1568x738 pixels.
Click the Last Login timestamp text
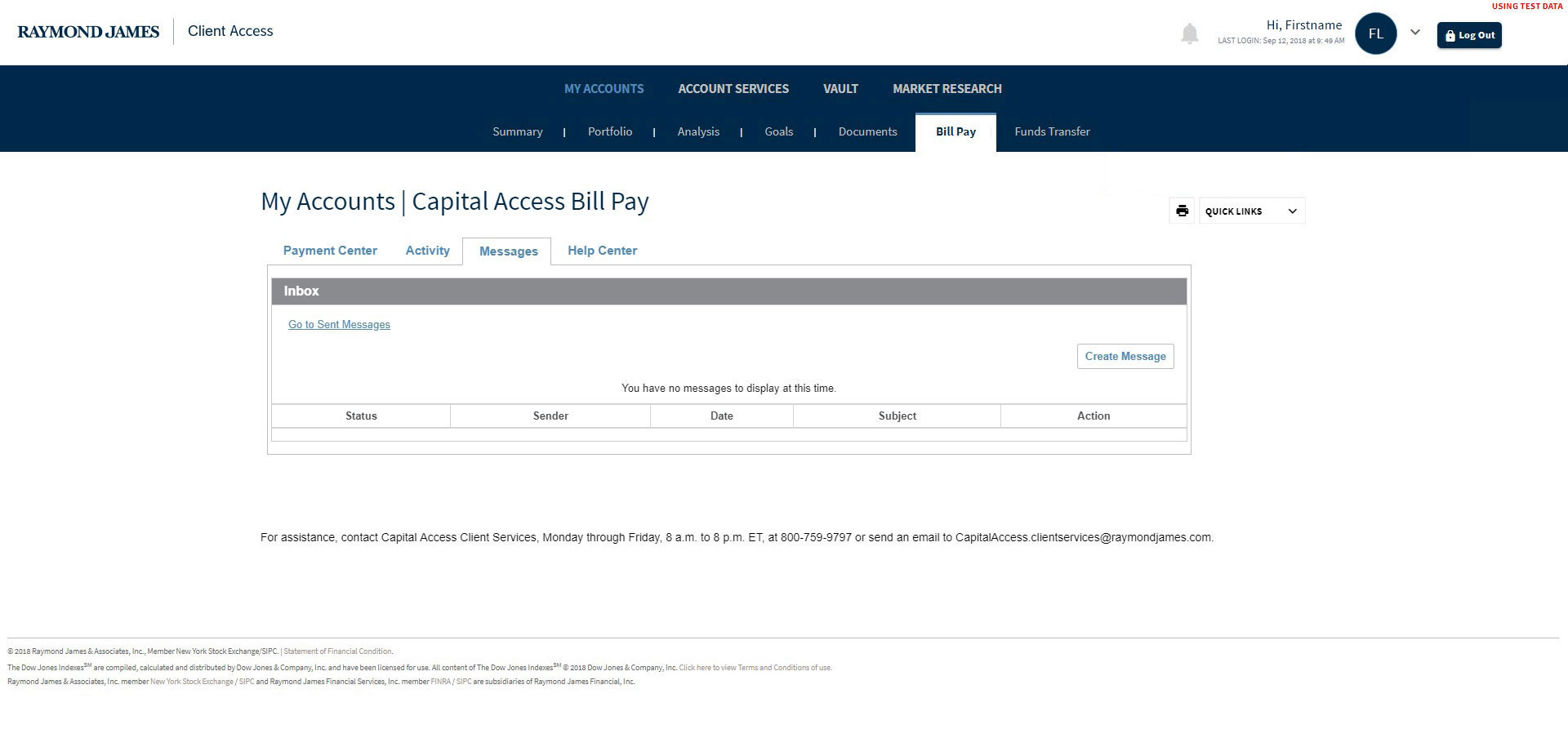coord(1281,41)
